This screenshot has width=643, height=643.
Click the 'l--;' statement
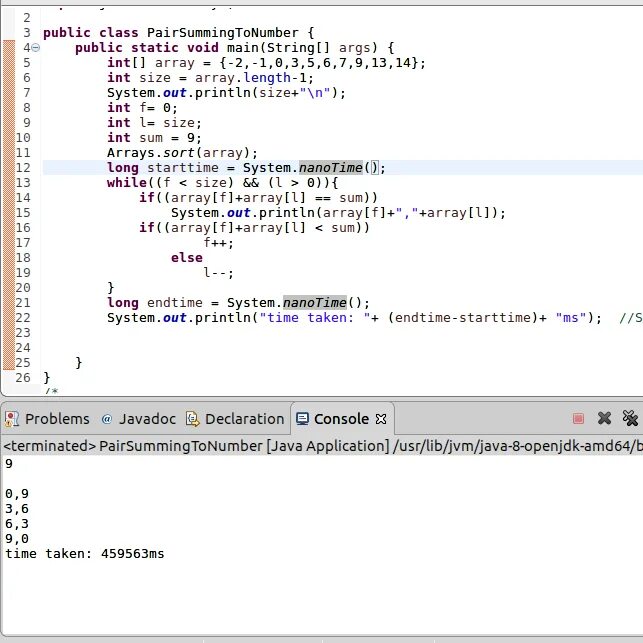(219, 273)
